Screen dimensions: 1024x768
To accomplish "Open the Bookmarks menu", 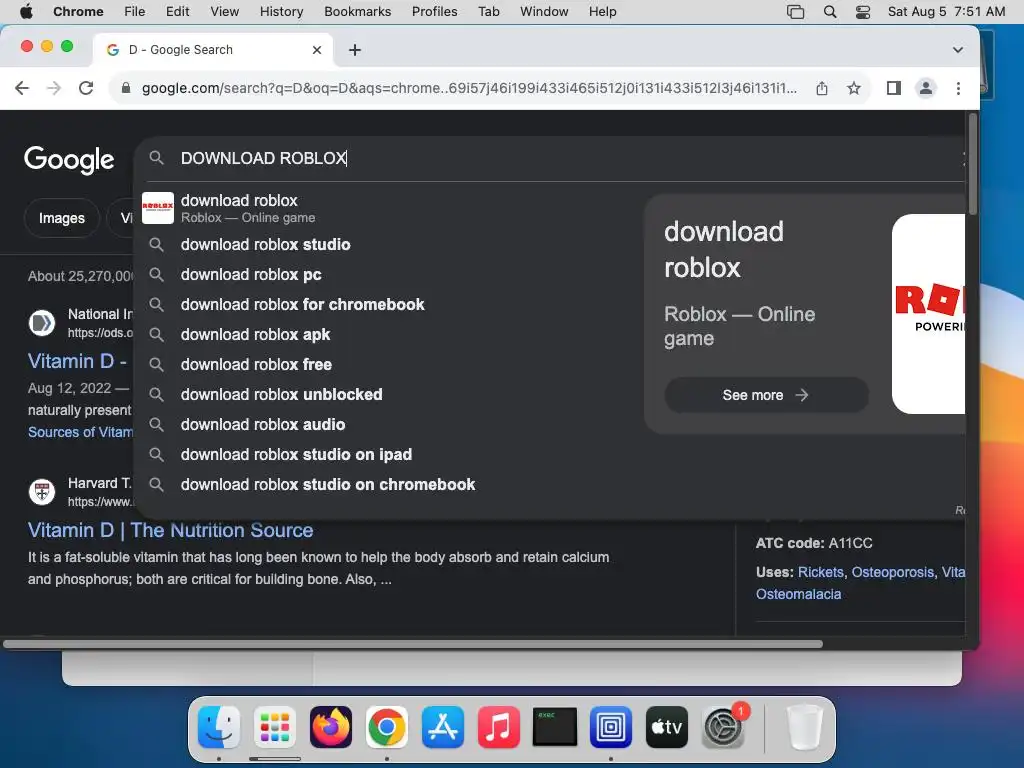I will click(x=357, y=12).
